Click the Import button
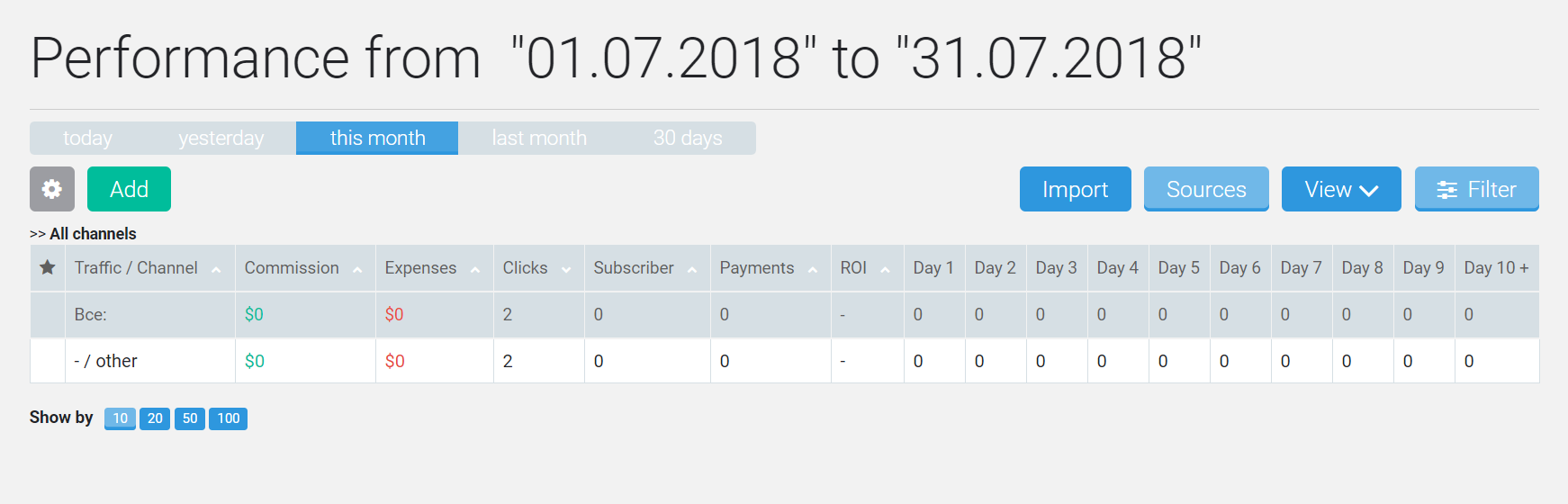1568x504 pixels. click(x=1075, y=189)
